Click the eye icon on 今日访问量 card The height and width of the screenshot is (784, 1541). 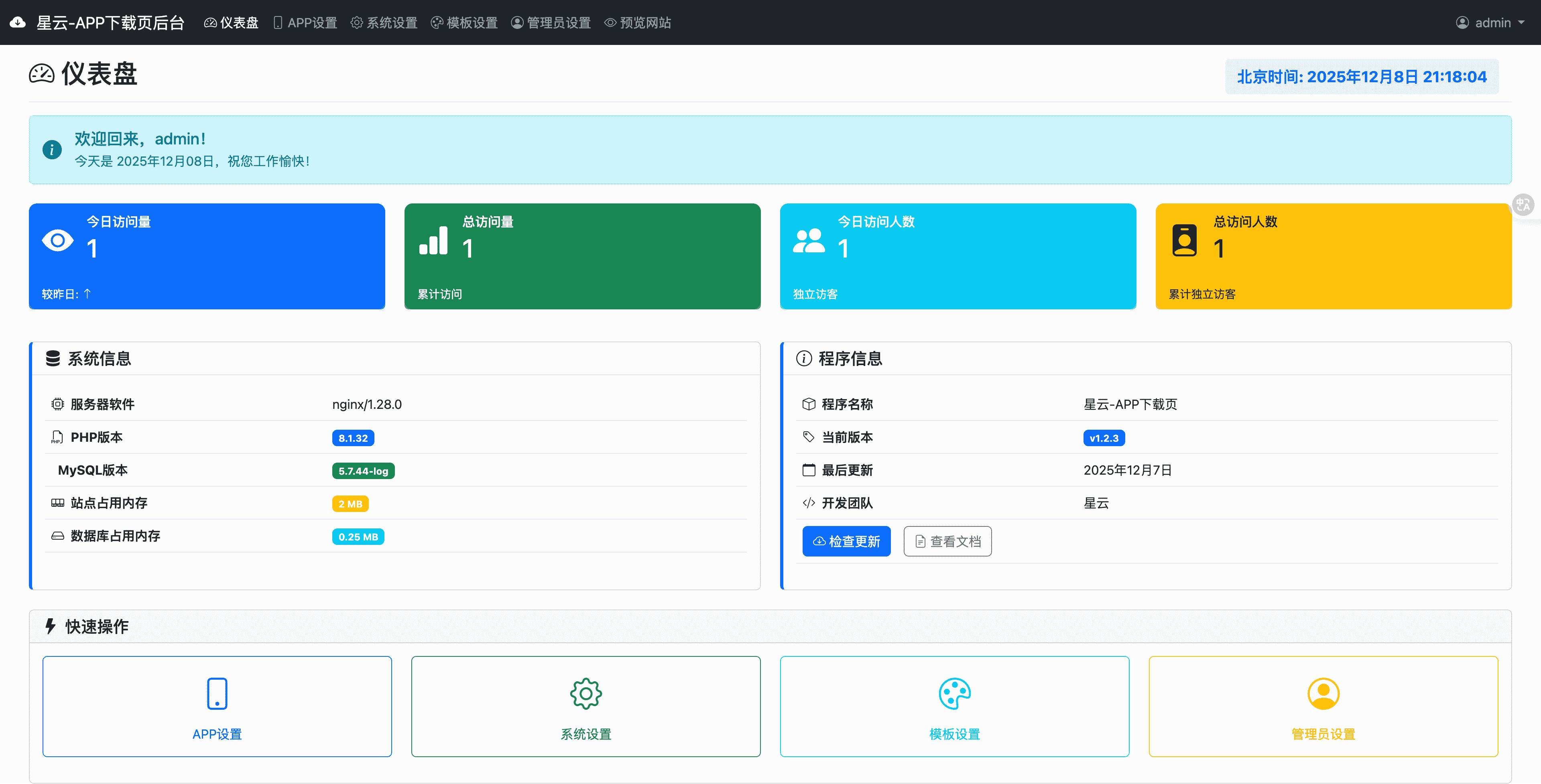pyautogui.click(x=58, y=240)
